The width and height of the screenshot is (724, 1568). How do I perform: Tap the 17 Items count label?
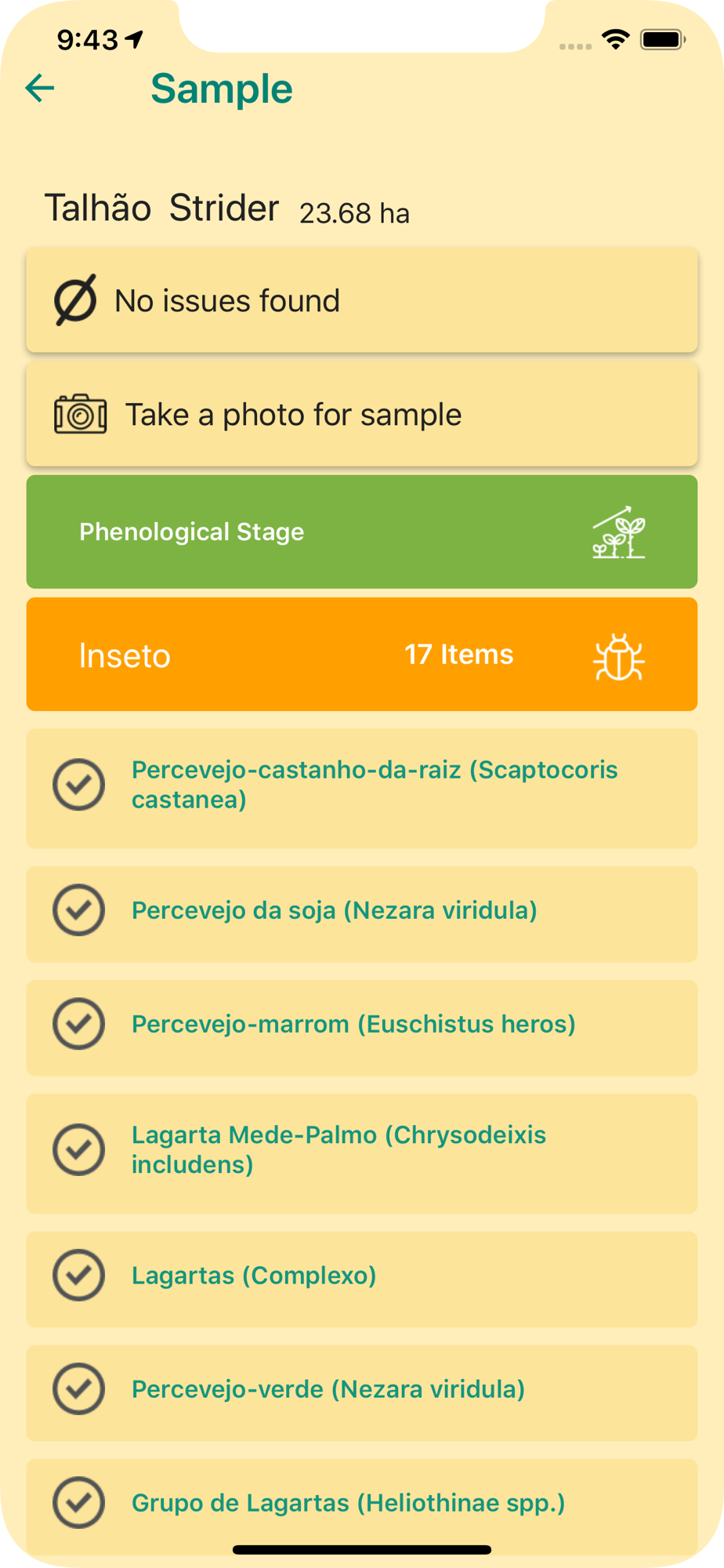[x=458, y=655]
